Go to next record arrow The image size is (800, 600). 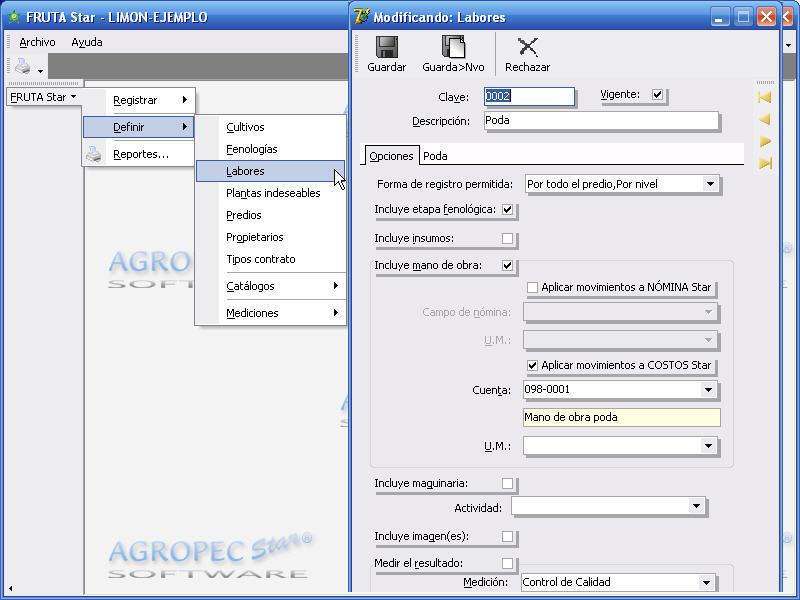[765, 141]
